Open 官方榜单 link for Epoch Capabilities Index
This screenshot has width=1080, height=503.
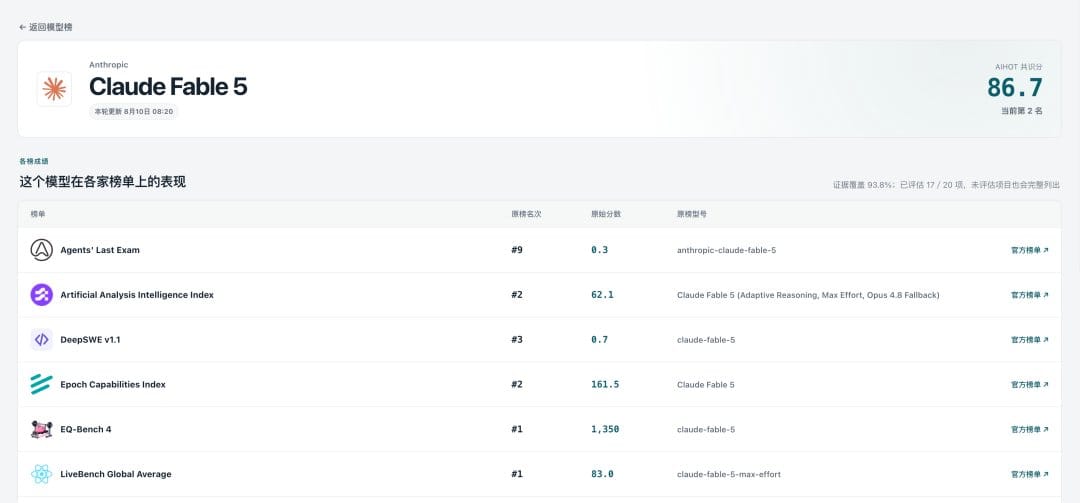tap(1030, 384)
